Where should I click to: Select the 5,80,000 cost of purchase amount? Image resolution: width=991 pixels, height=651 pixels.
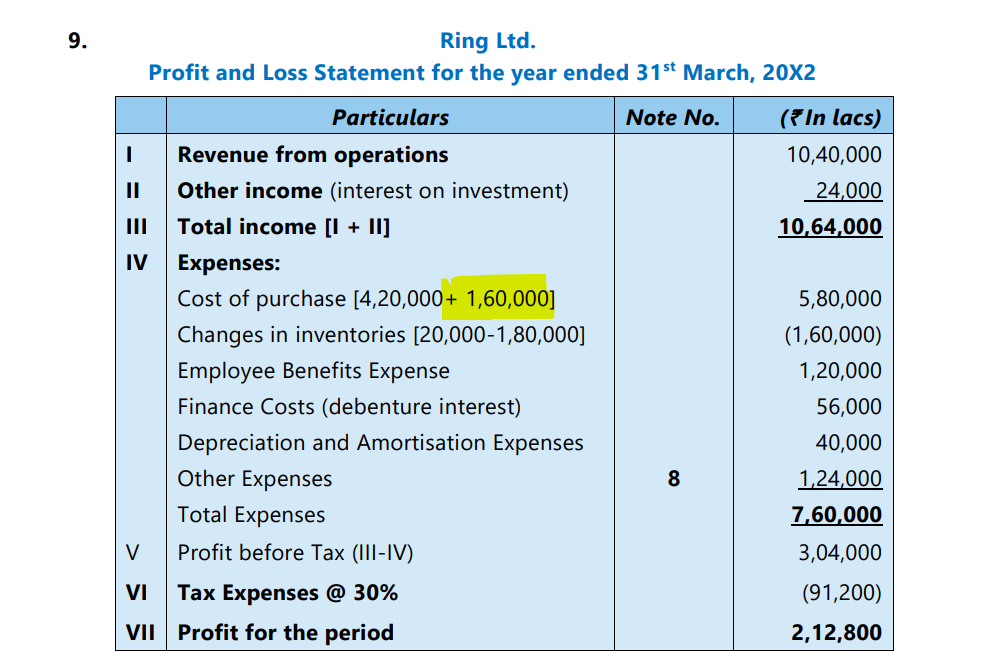840,299
